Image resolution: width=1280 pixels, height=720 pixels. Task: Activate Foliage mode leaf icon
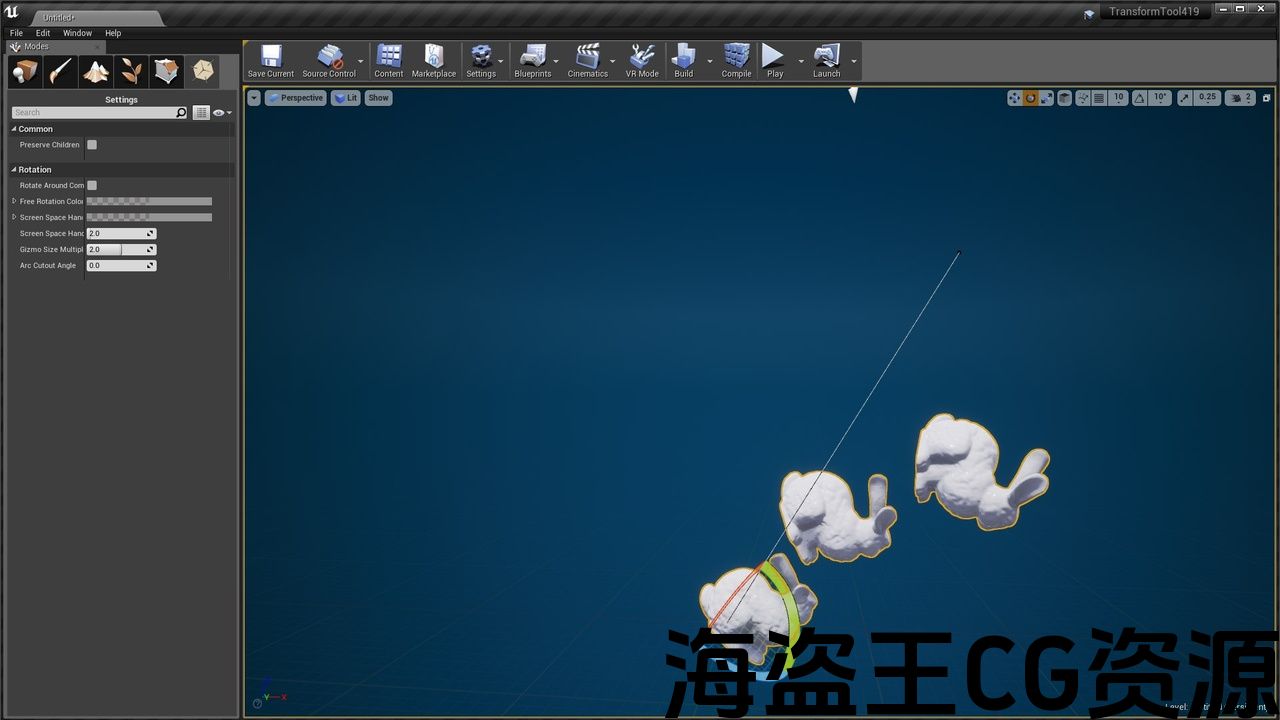point(131,71)
